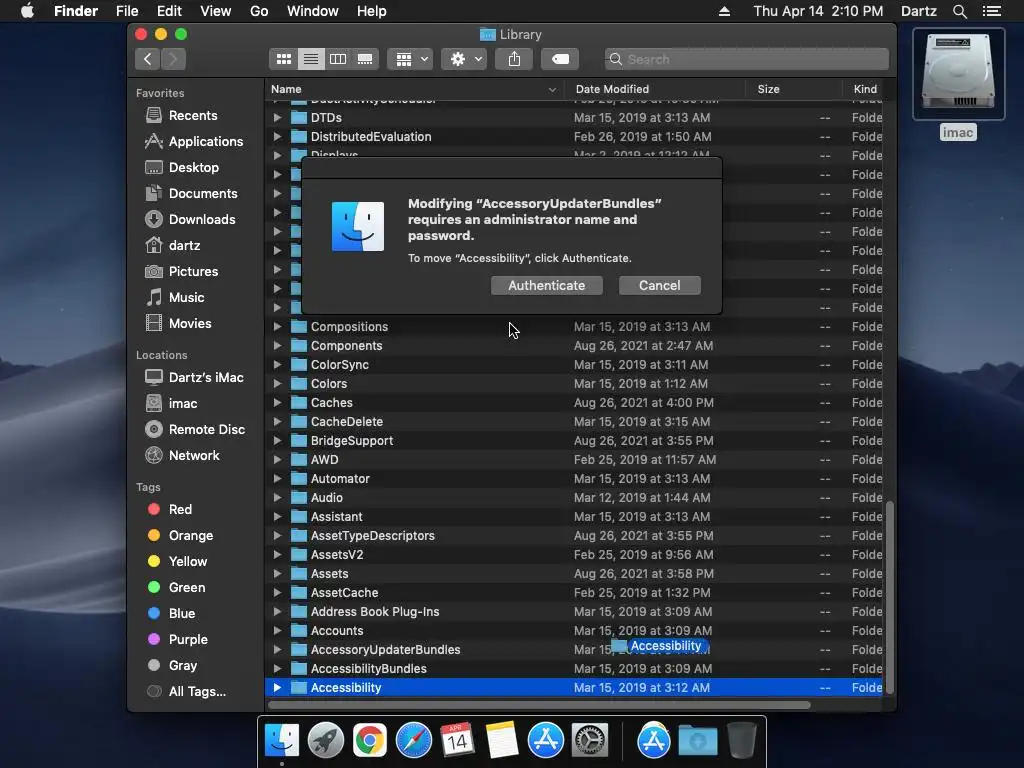
Task: Open the Go menu
Action: pyautogui.click(x=259, y=11)
